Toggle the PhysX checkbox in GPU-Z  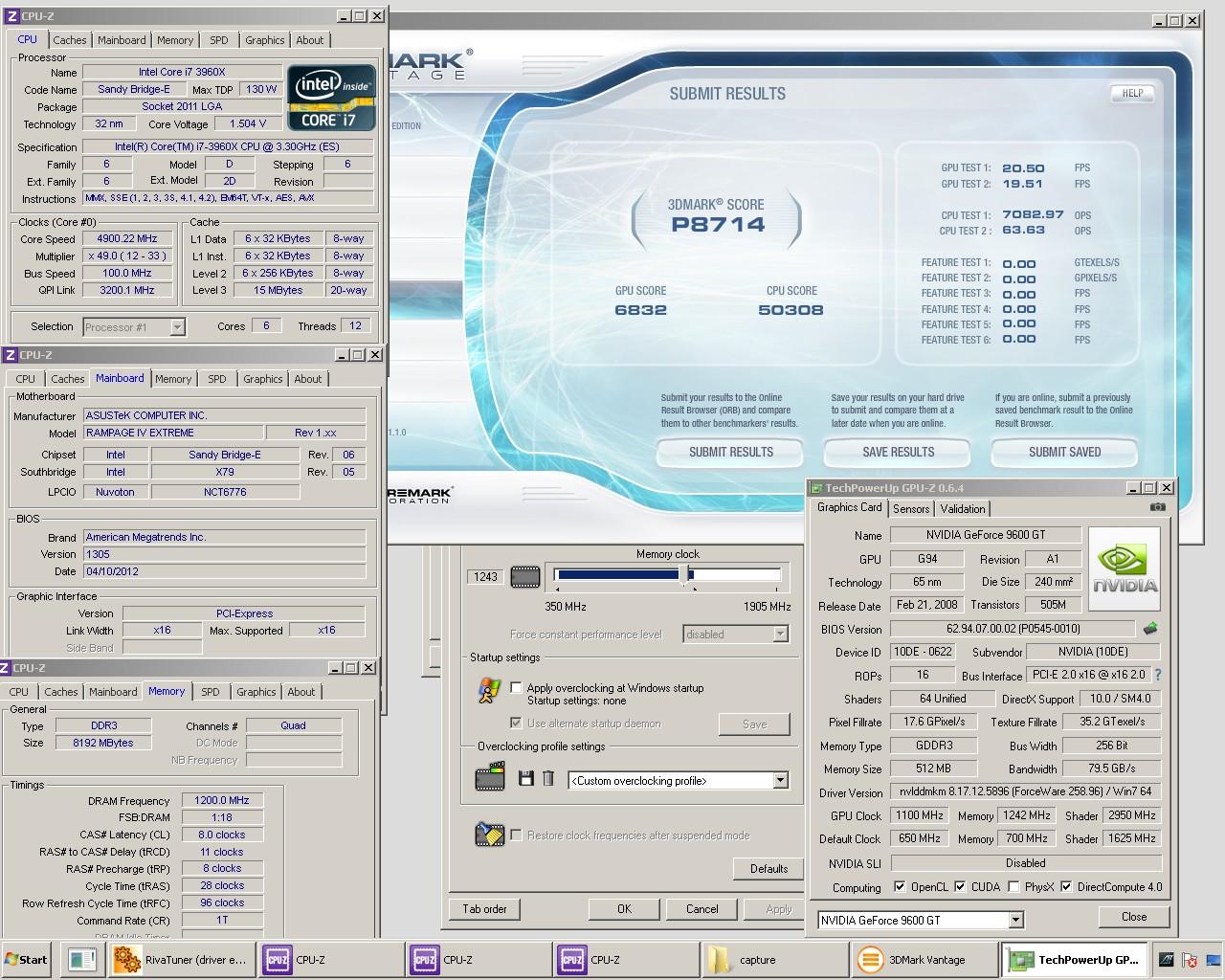[1013, 887]
